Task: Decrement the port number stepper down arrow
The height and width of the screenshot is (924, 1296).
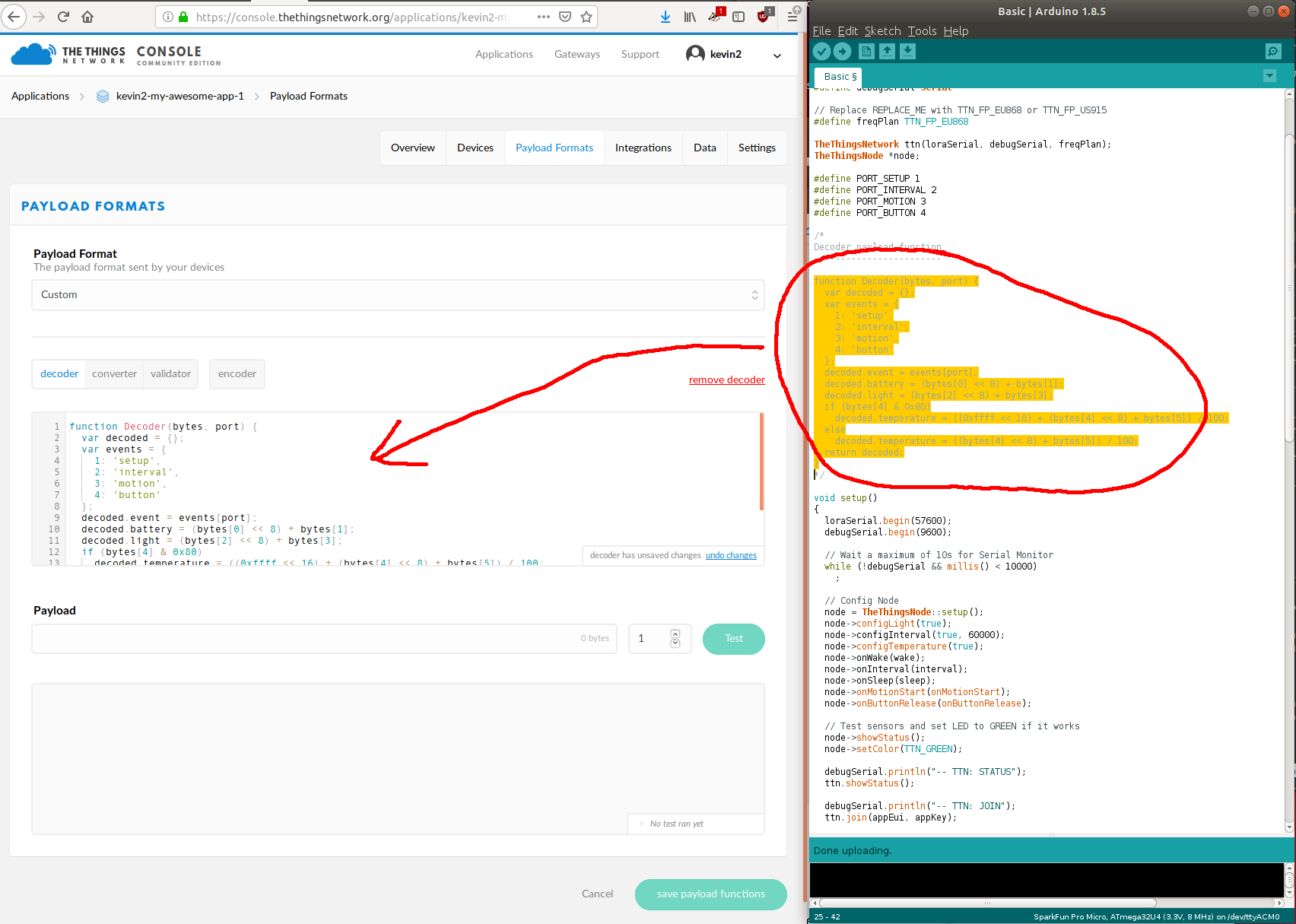Action: 675,643
